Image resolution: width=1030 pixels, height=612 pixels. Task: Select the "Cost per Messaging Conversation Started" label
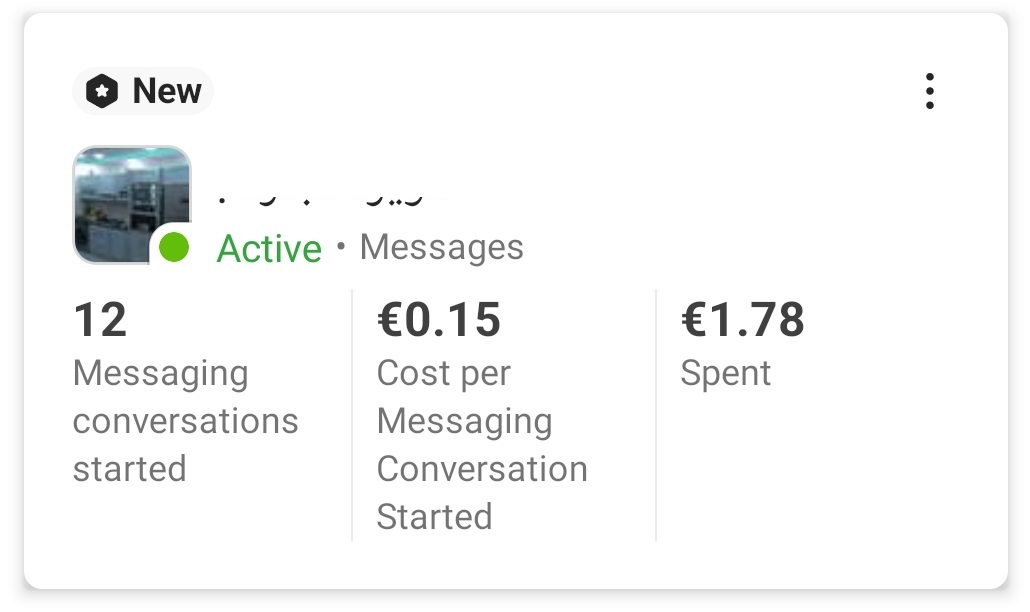coord(482,445)
